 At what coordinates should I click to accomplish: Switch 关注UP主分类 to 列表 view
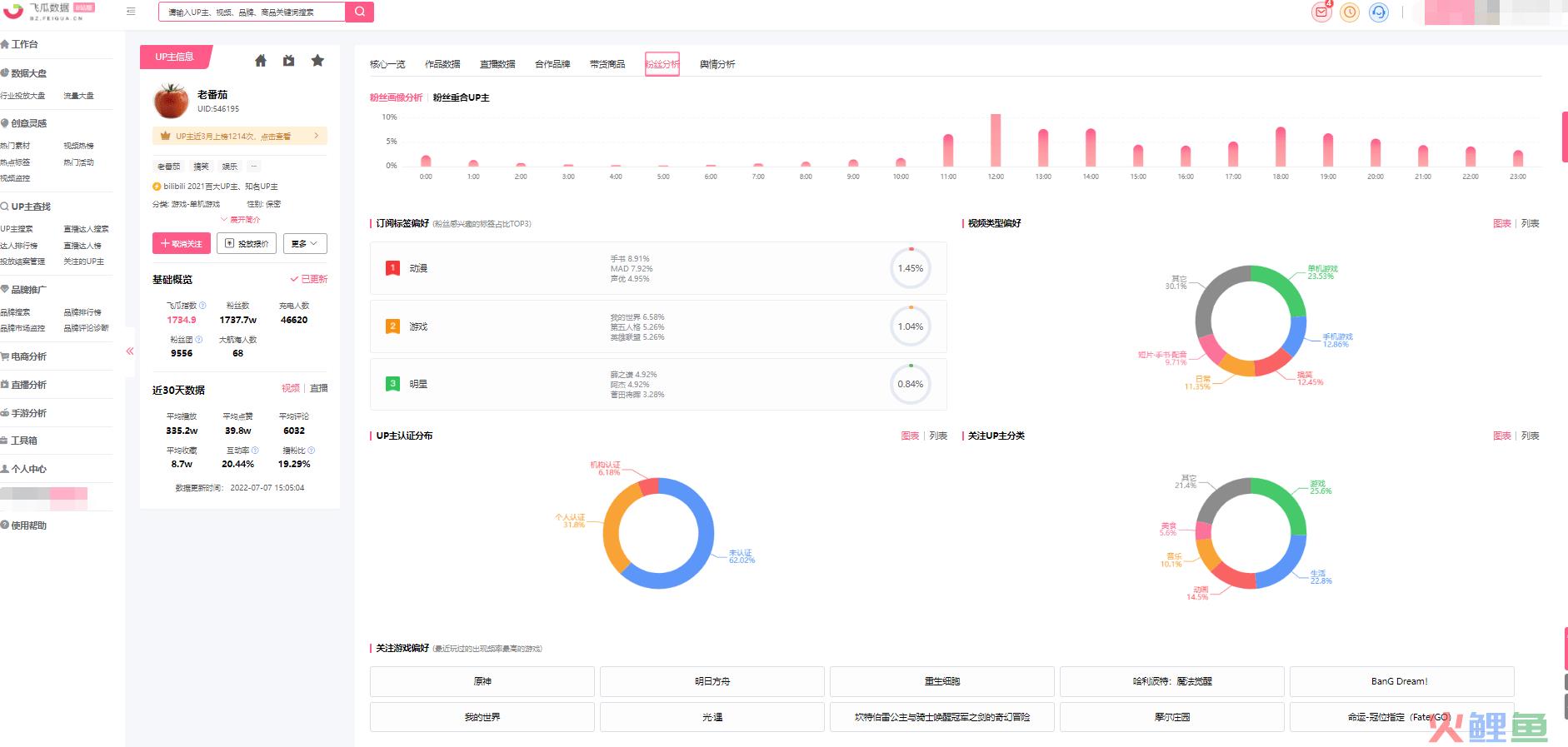pos(1531,436)
